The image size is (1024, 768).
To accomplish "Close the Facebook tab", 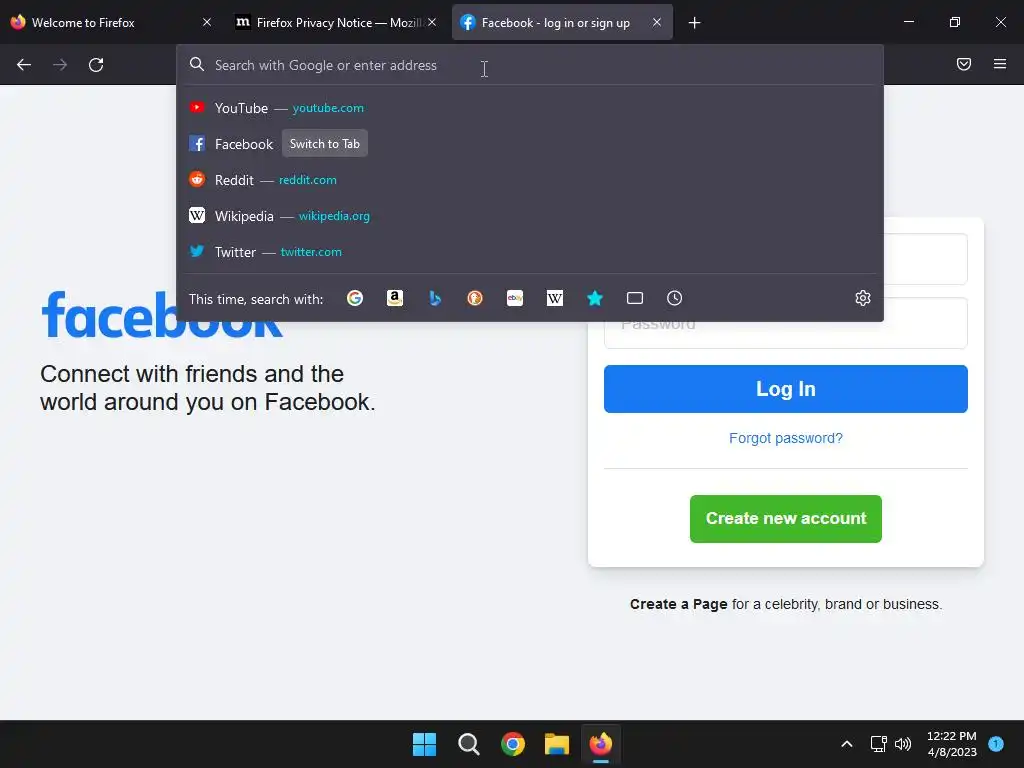I will click(x=657, y=22).
